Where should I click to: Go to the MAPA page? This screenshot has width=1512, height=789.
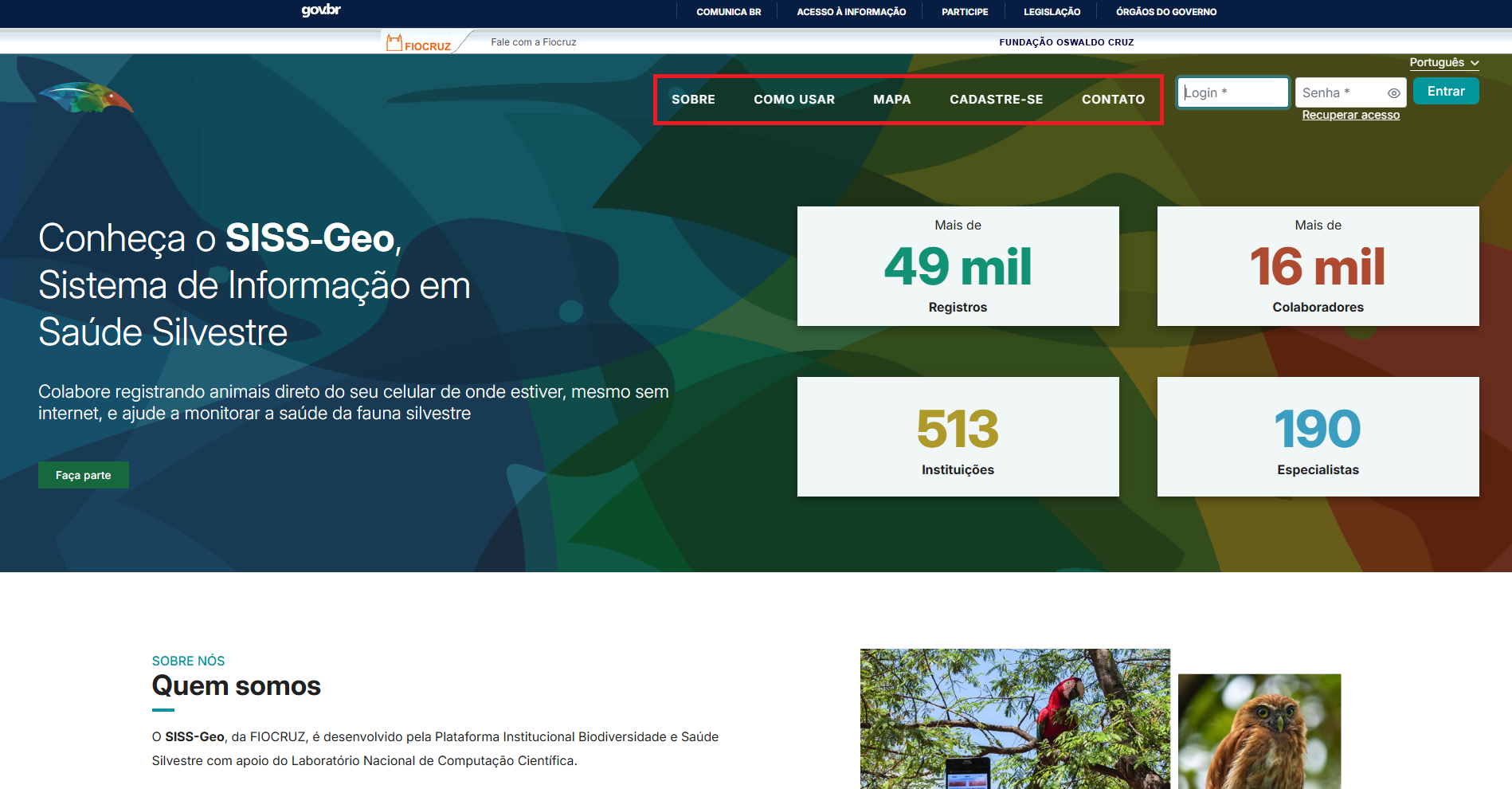pos(891,100)
